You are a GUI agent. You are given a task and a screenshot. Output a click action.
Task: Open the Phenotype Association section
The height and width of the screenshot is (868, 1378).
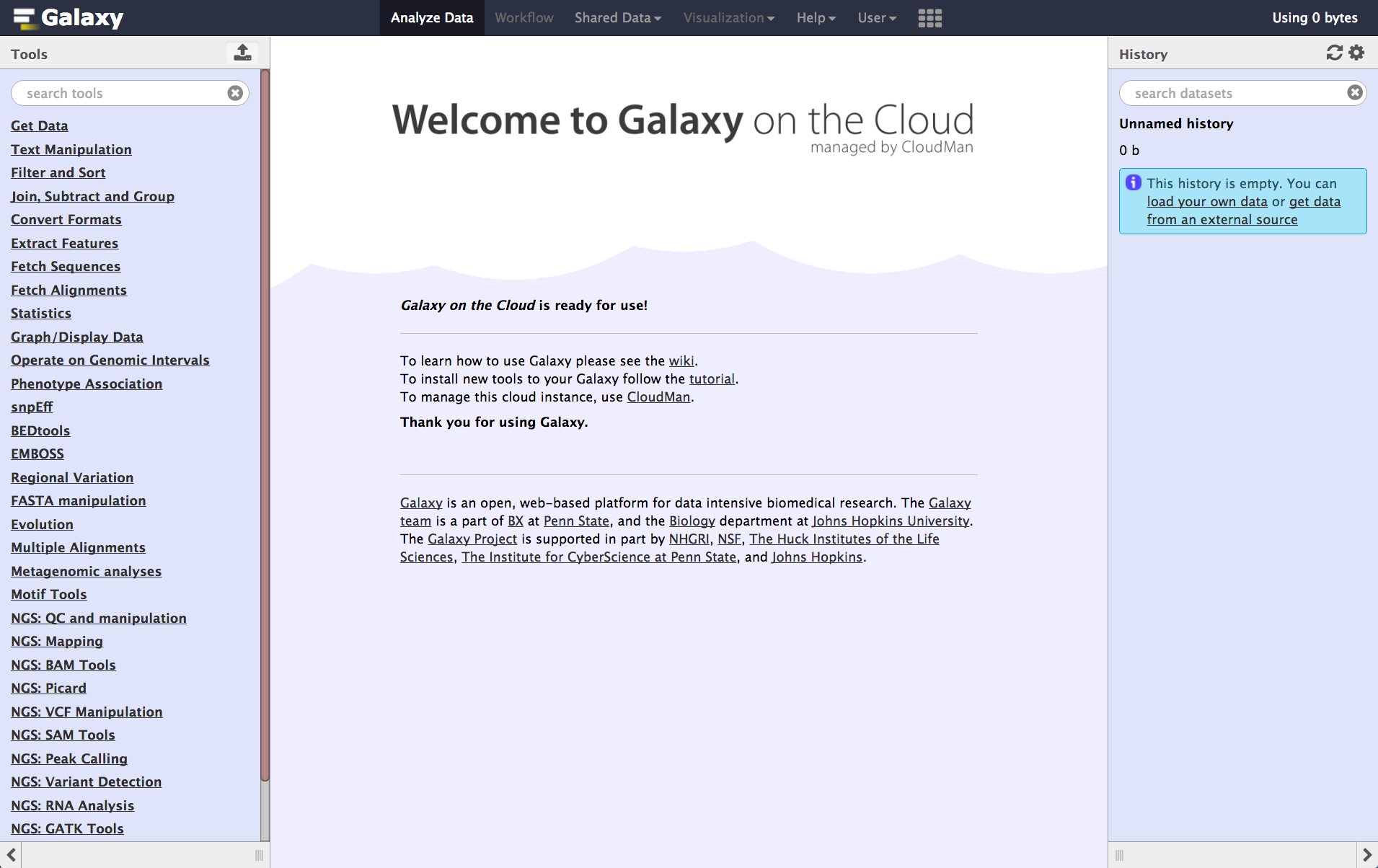tap(87, 384)
